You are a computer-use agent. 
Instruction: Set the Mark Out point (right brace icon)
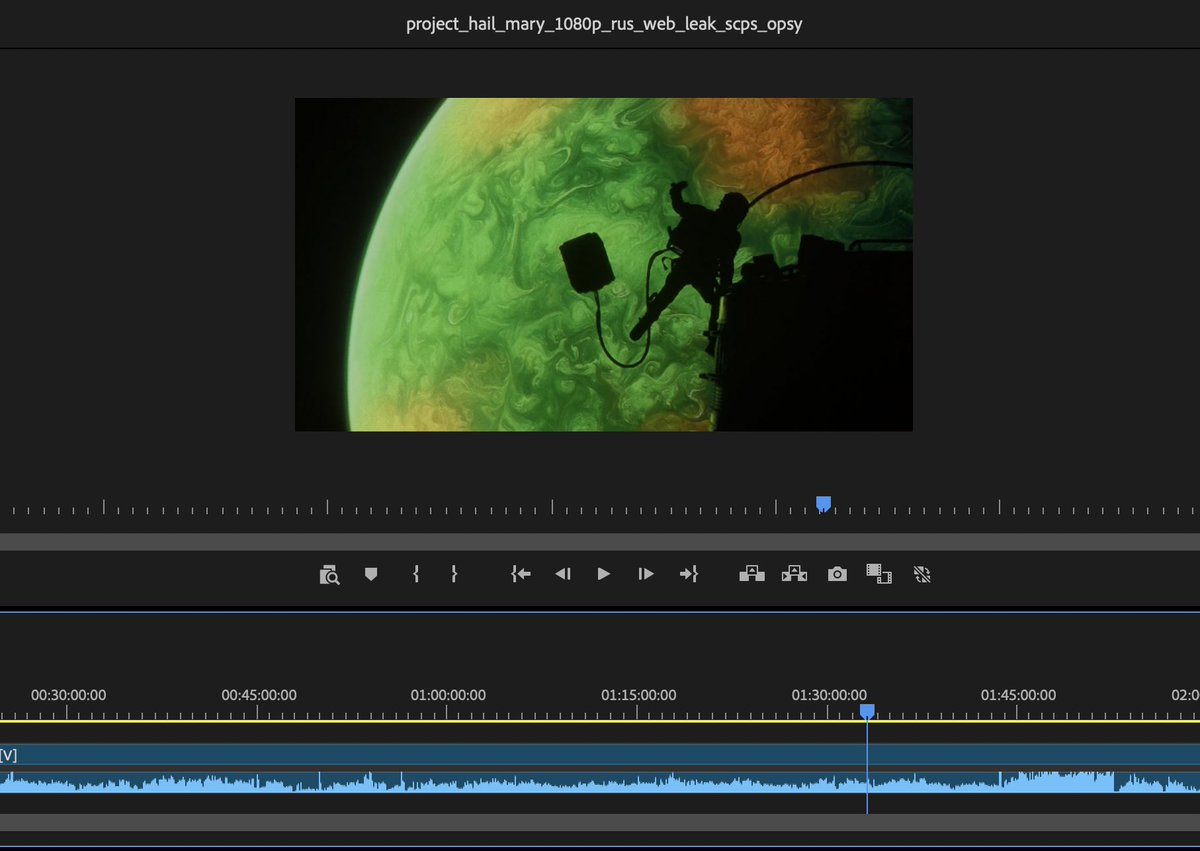point(454,574)
